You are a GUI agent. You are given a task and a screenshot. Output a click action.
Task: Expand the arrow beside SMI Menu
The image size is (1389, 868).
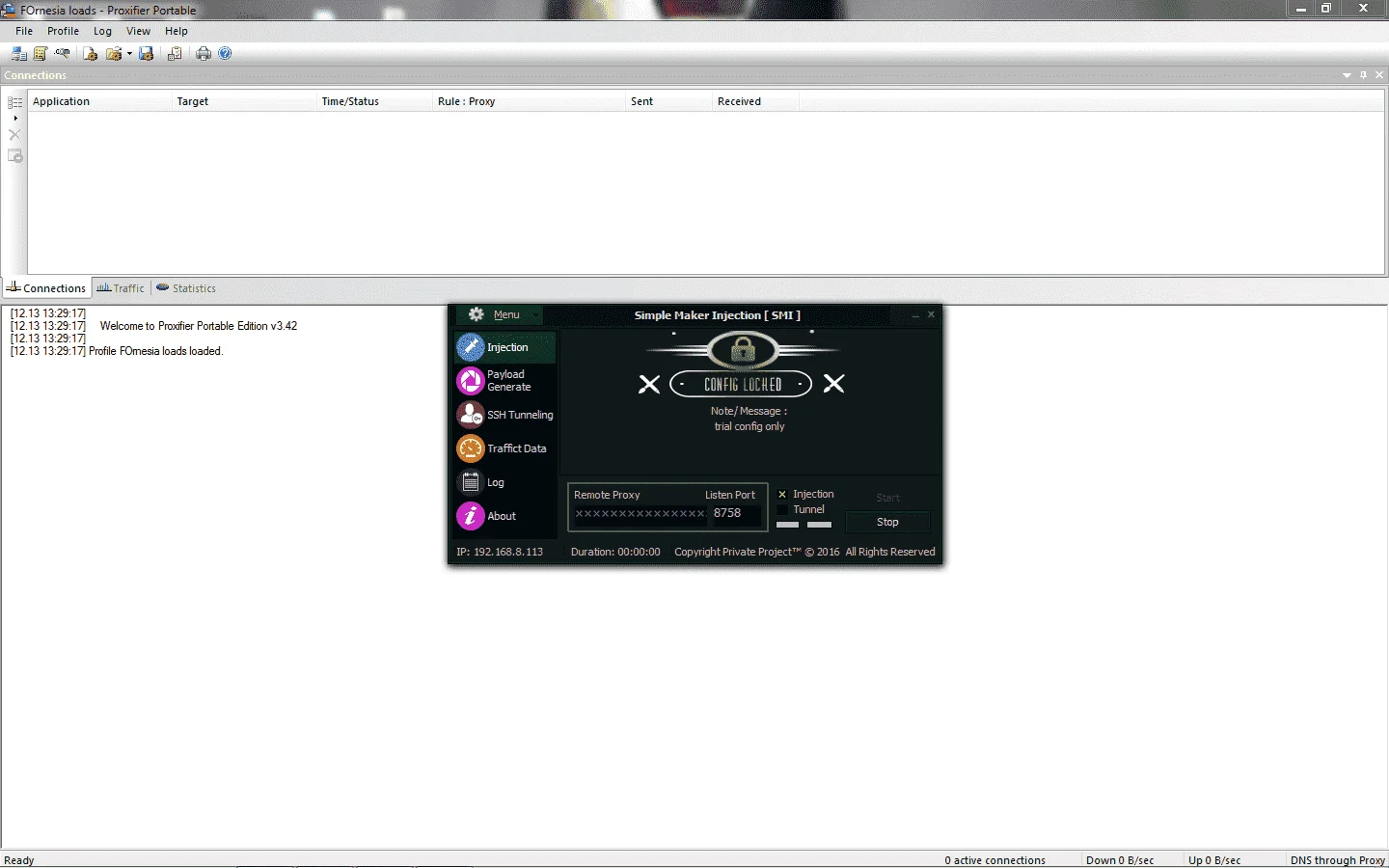[x=536, y=315]
